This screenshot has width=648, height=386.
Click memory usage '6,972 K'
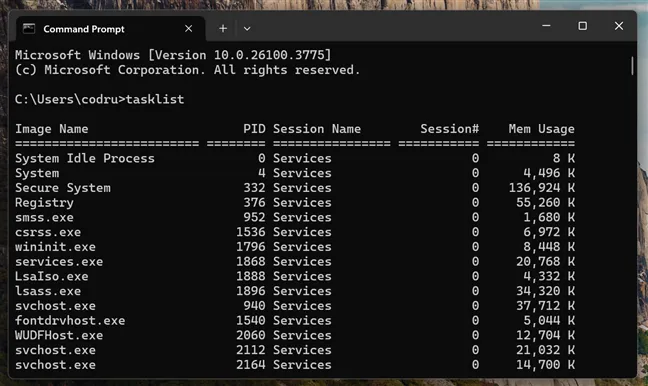coord(549,232)
